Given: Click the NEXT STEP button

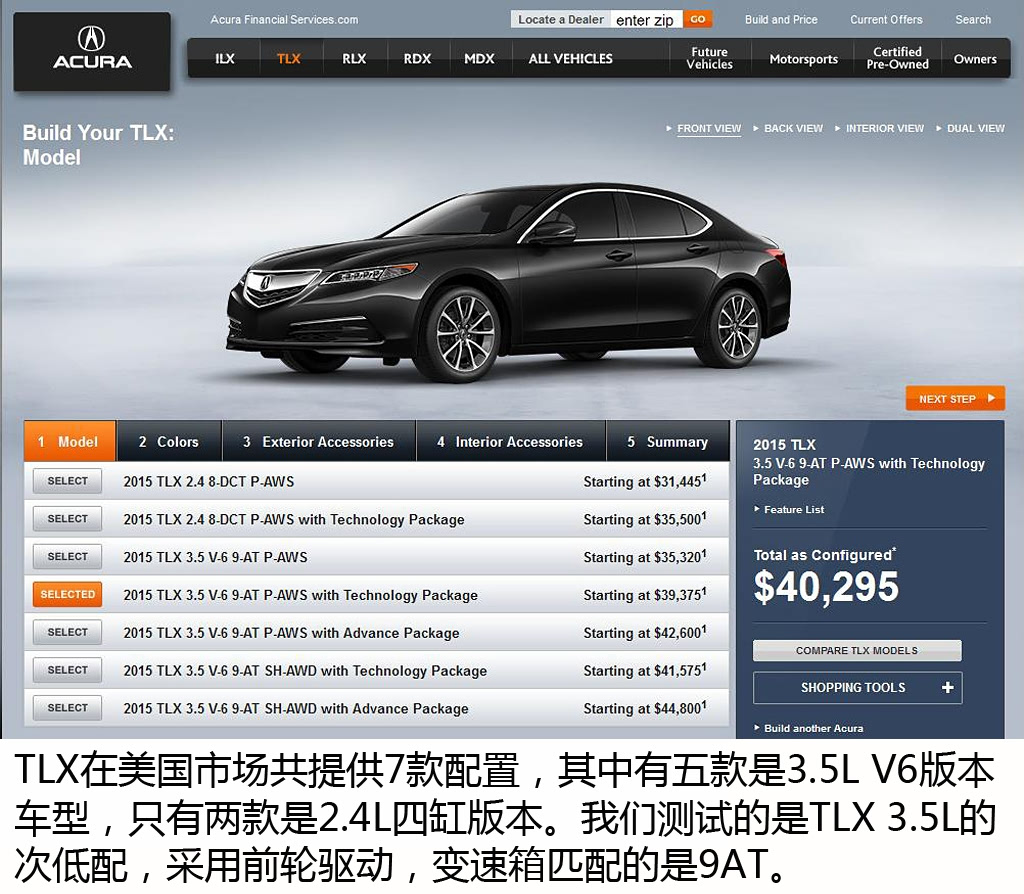Looking at the screenshot, I should [955, 398].
